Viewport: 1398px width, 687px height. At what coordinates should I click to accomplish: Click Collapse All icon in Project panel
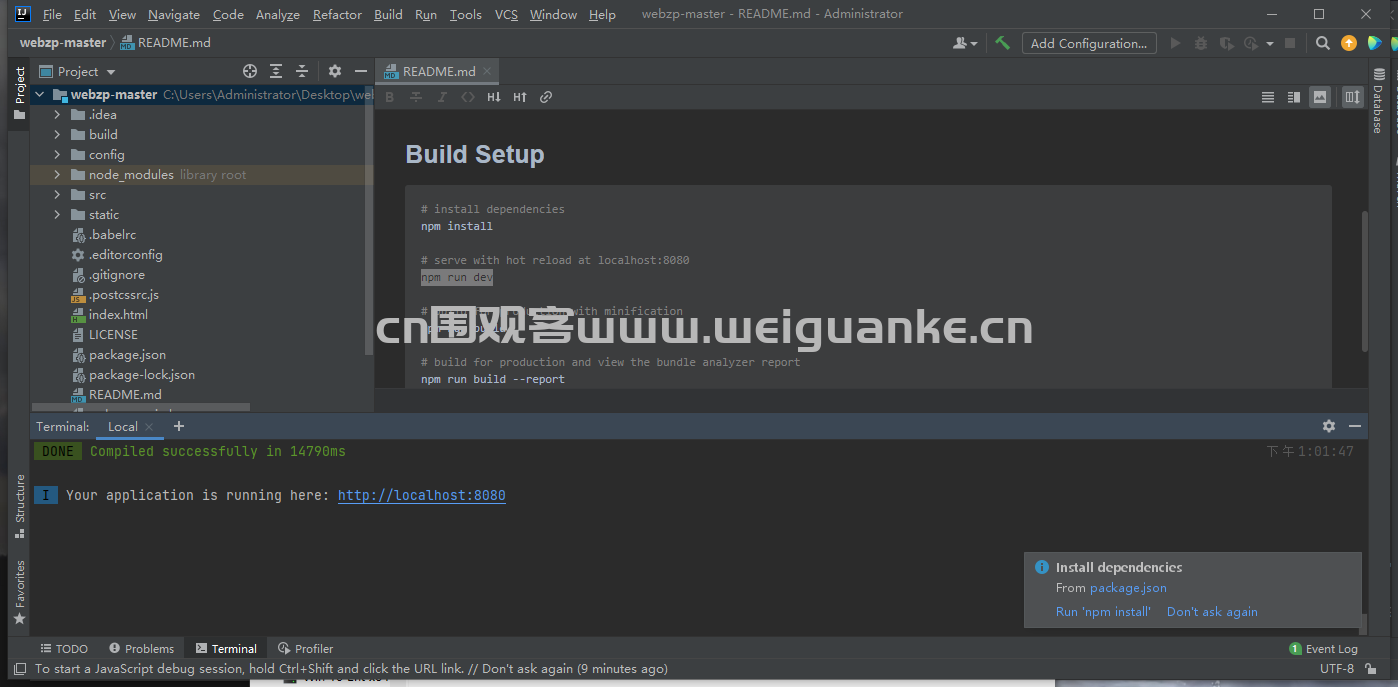click(302, 71)
